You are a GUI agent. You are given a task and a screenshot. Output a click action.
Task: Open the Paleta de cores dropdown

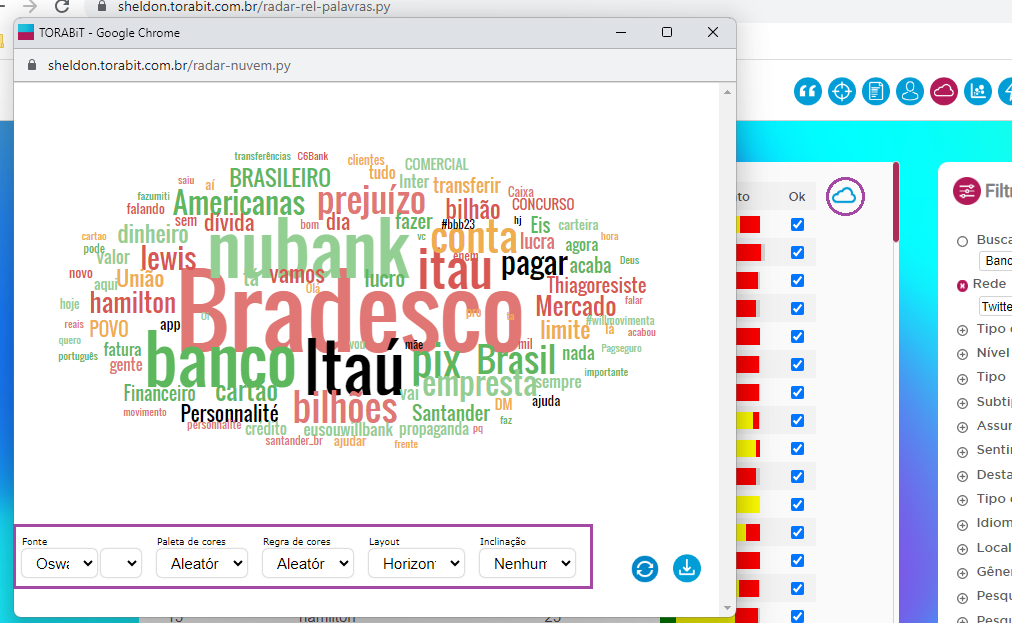[x=202, y=564]
